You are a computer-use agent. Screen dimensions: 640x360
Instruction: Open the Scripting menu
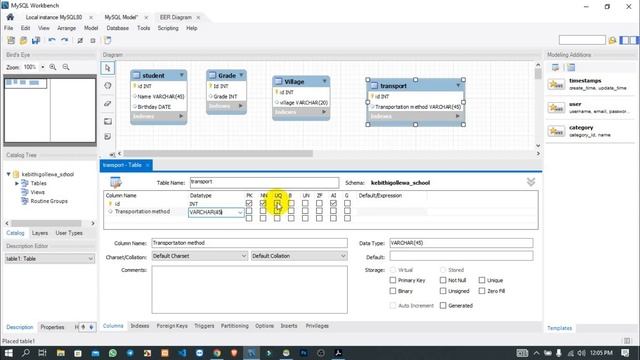tap(168, 28)
